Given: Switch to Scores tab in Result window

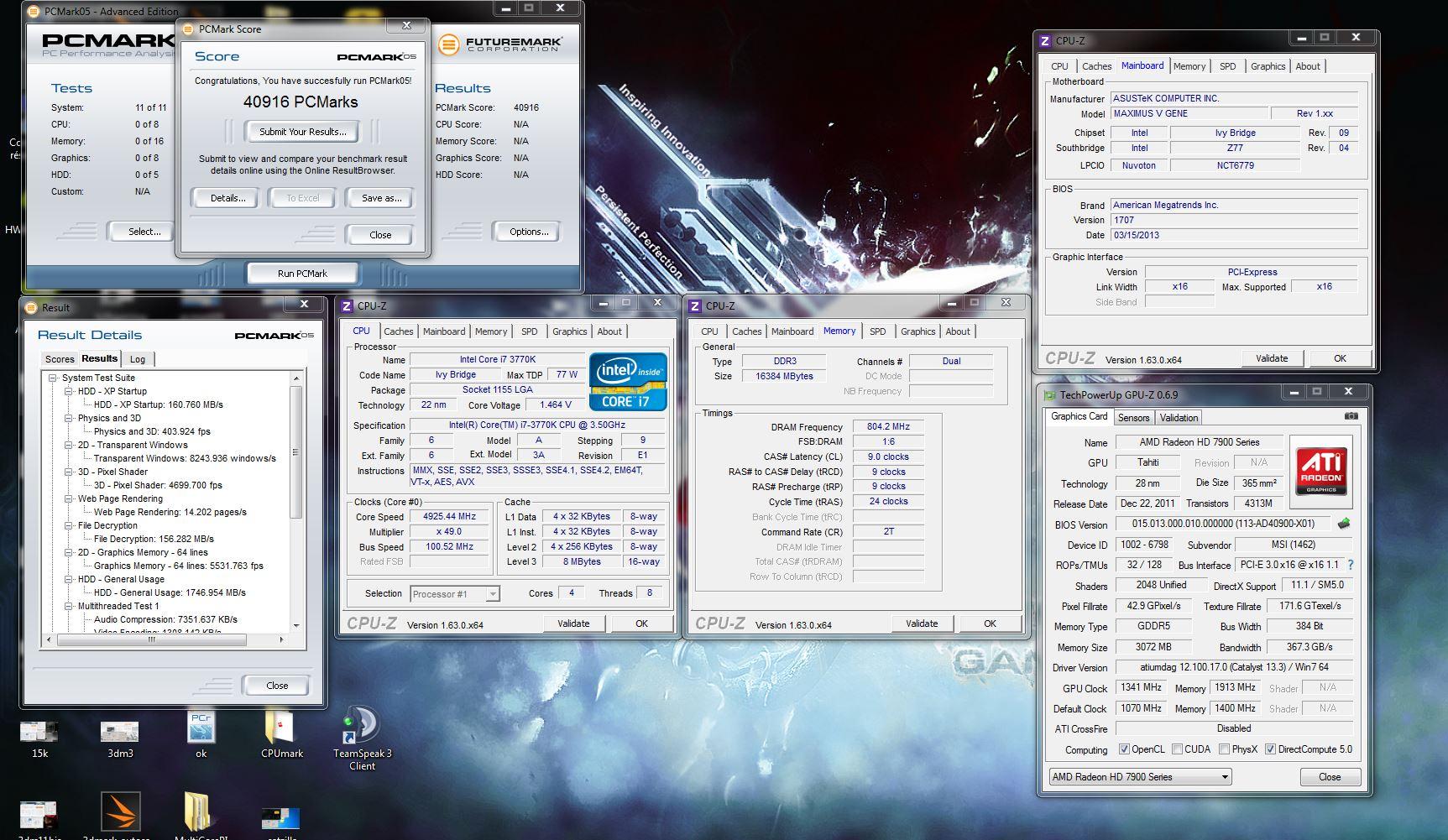Looking at the screenshot, I should (x=60, y=359).
